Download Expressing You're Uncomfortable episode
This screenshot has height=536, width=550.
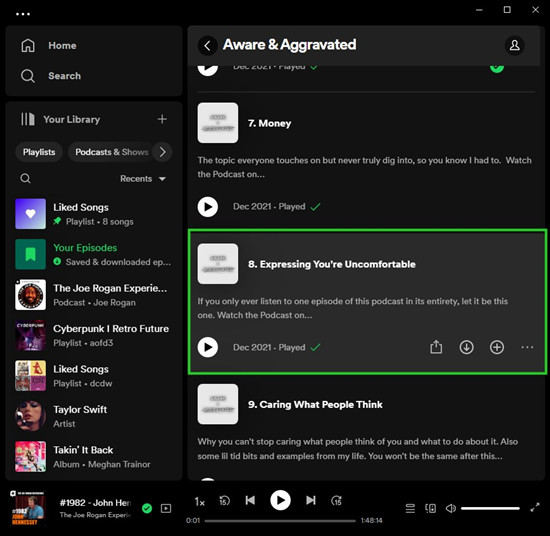467,347
